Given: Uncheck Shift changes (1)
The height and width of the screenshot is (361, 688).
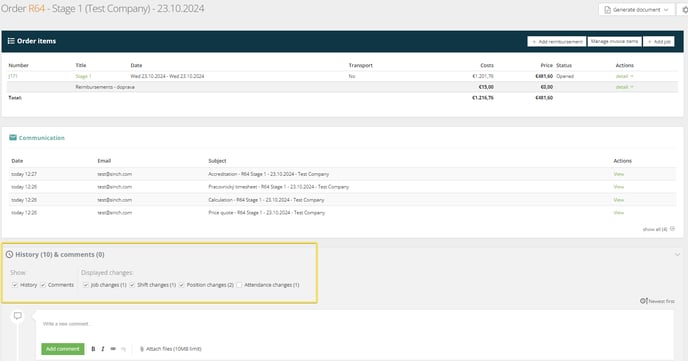Looking at the screenshot, I should [x=132, y=285].
